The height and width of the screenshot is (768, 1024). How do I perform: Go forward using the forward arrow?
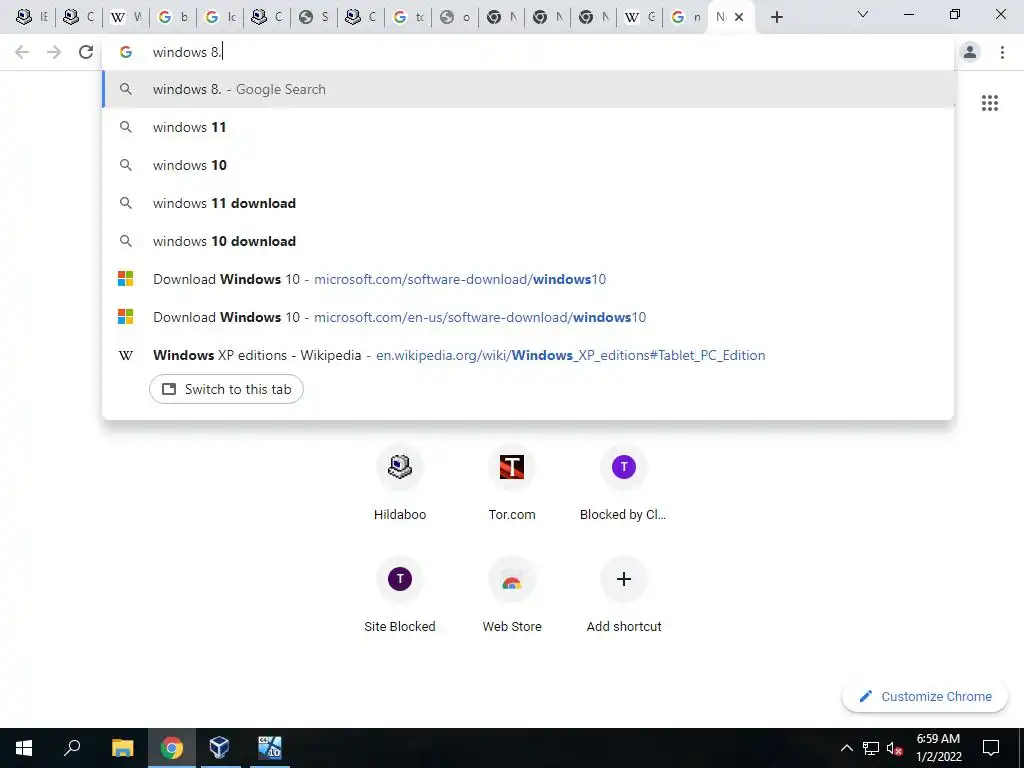click(54, 52)
